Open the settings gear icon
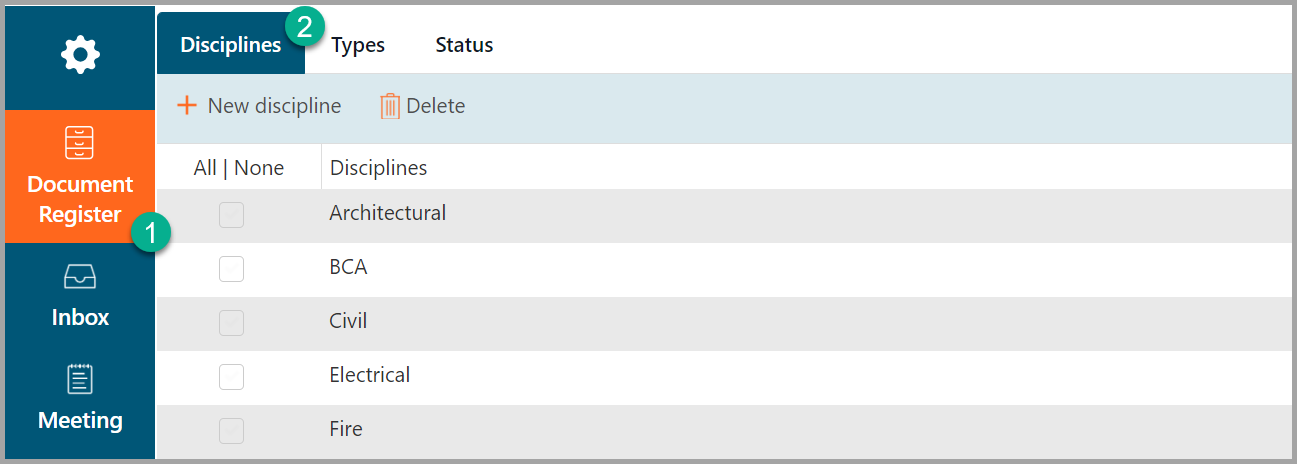 point(80,54)
